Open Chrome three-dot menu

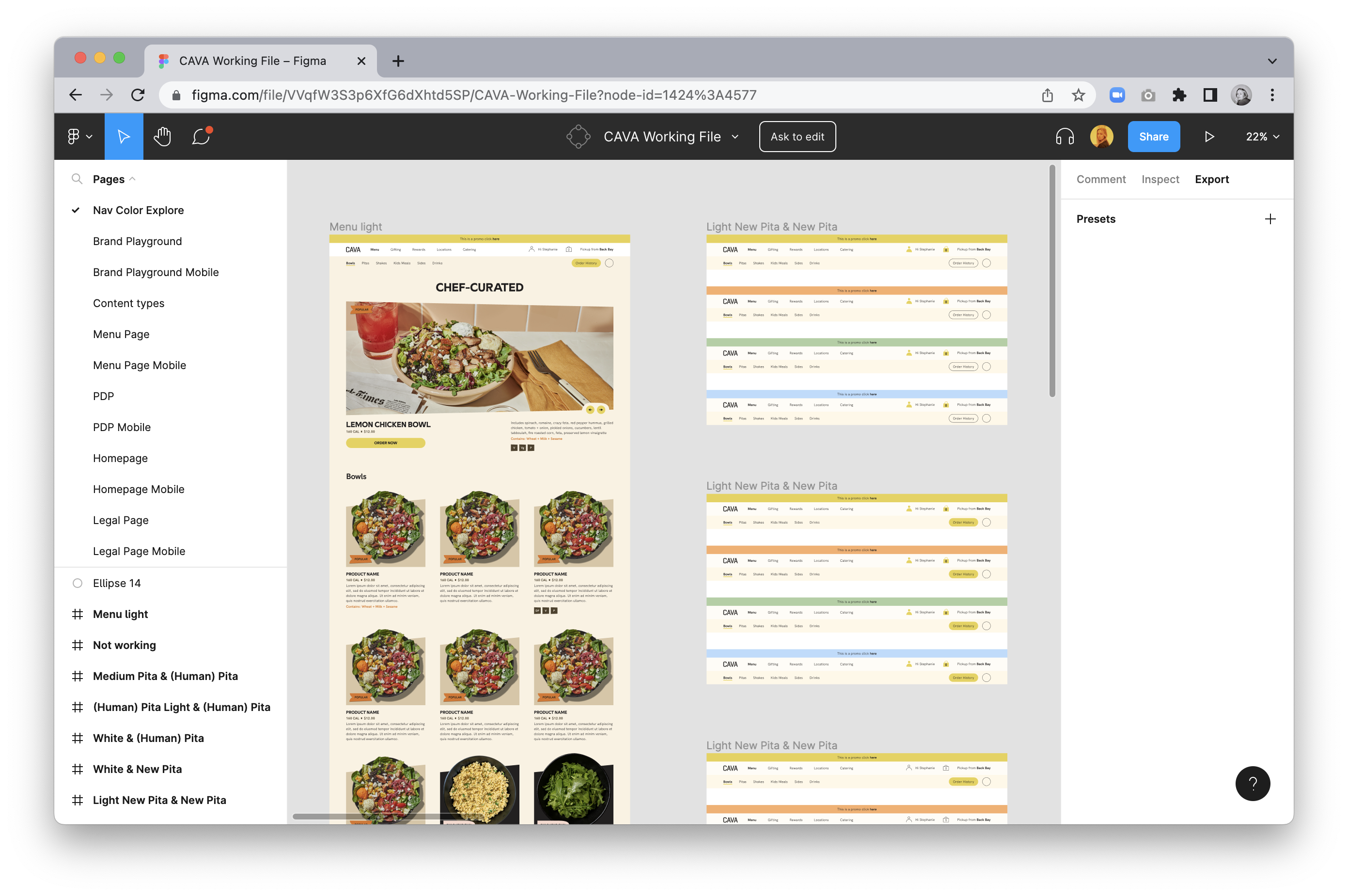[x=1272, y=95]
